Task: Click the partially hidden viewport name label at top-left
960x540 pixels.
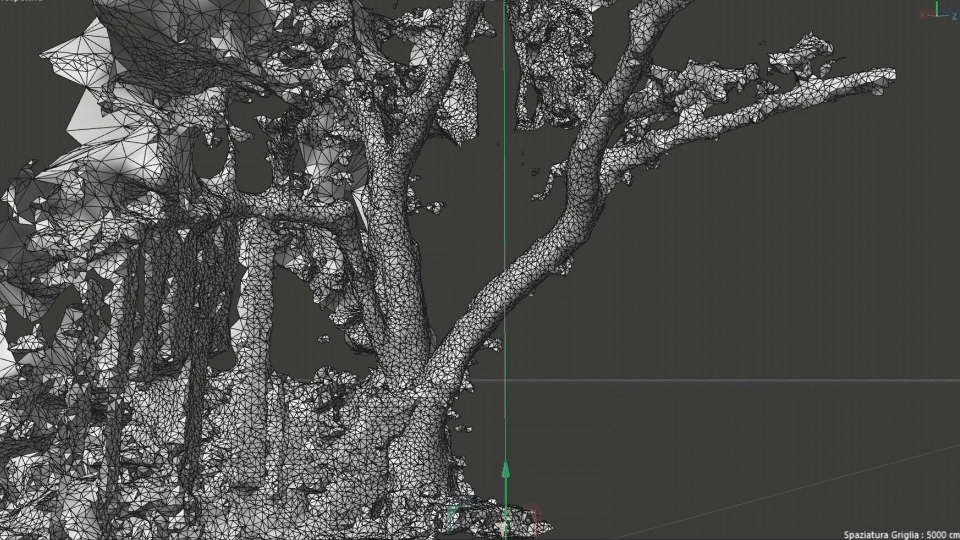Action: (x=20, y=3)
